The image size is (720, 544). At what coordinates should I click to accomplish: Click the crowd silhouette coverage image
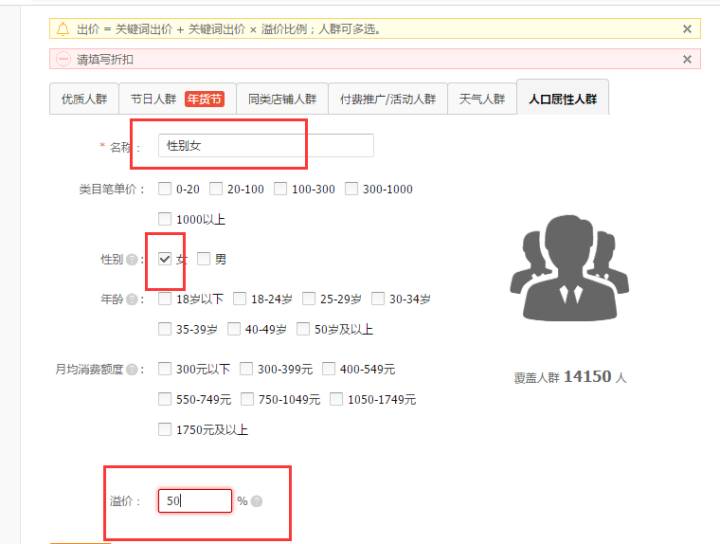[x=569, y=268]
